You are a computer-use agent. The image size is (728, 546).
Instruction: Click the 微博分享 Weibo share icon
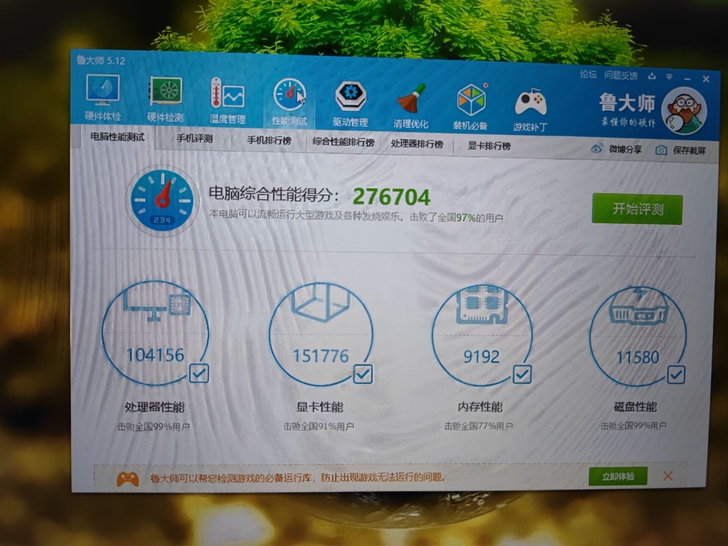(x=597, y=148)
